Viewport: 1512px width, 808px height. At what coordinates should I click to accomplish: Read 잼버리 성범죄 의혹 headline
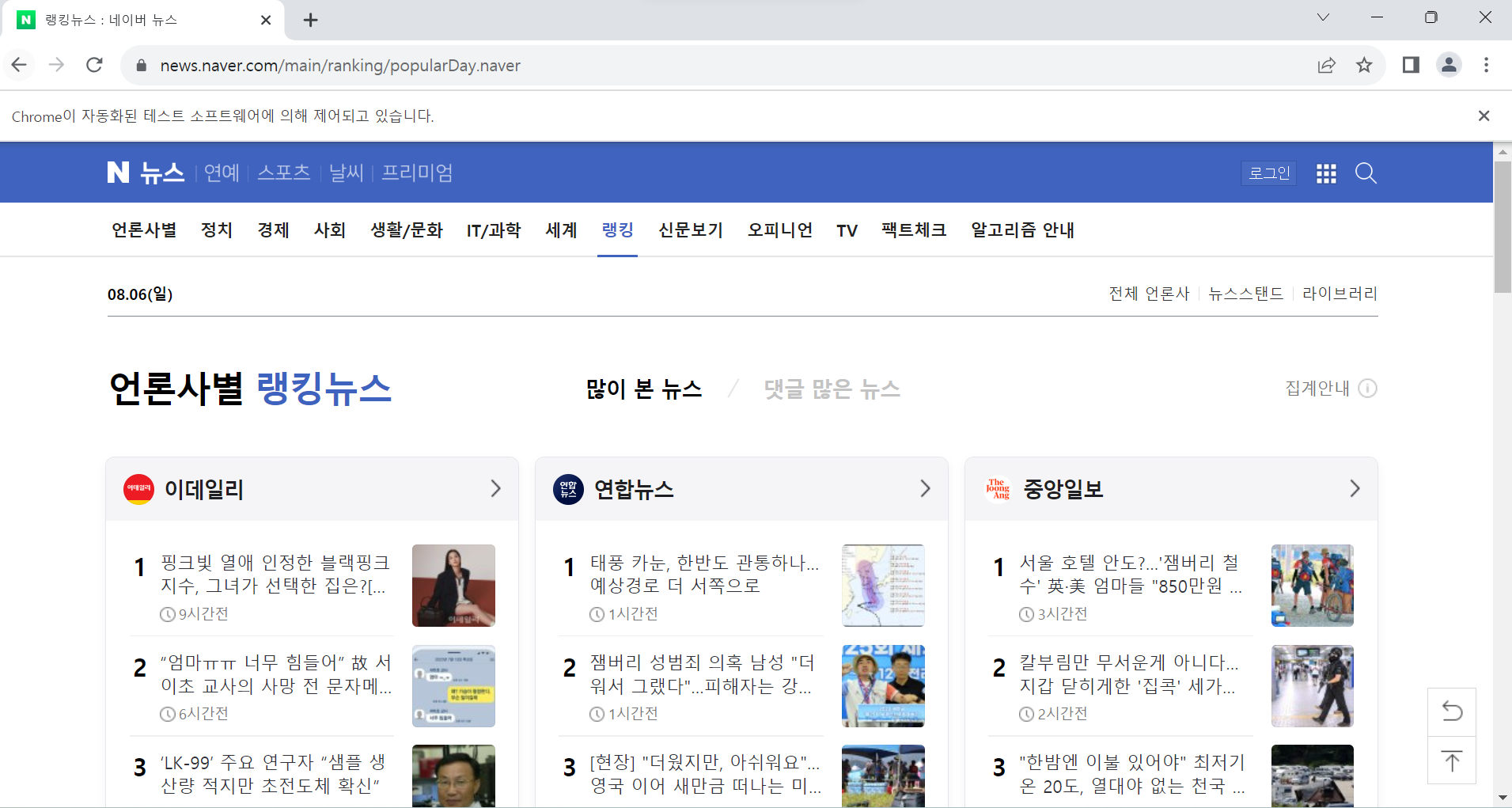(703, 674)
